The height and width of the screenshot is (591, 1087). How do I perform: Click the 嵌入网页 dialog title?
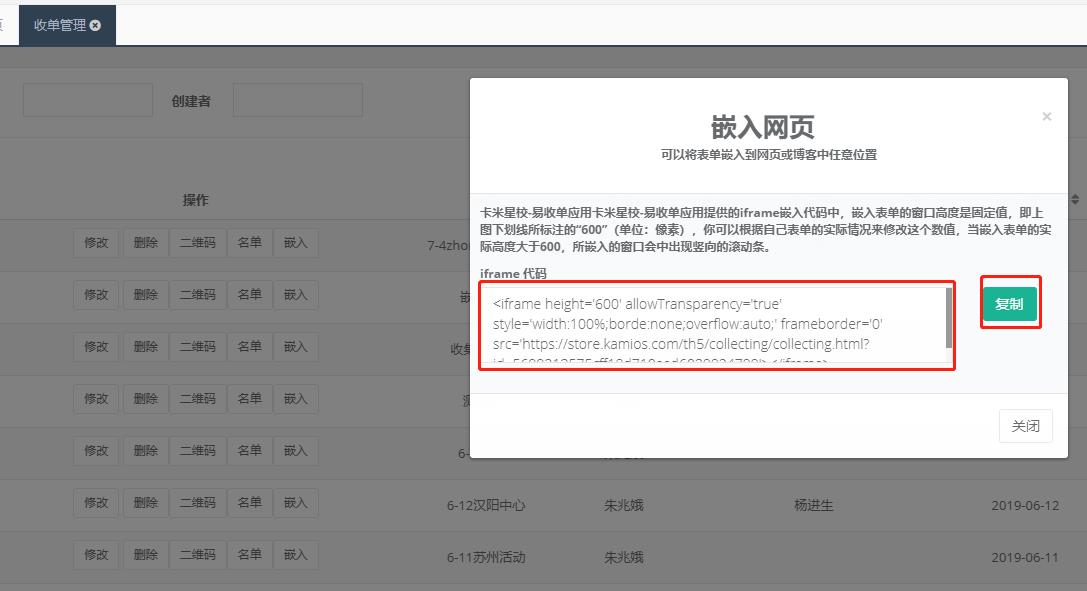coord(763,127)
